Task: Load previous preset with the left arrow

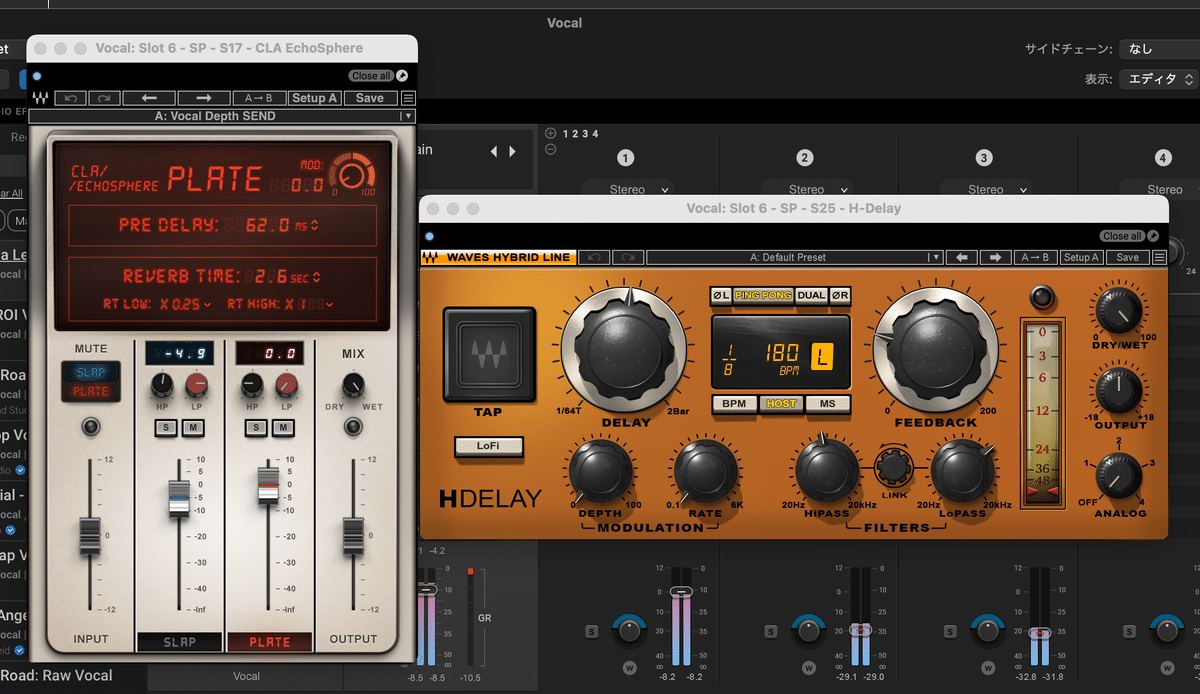Action: (150, 98)
